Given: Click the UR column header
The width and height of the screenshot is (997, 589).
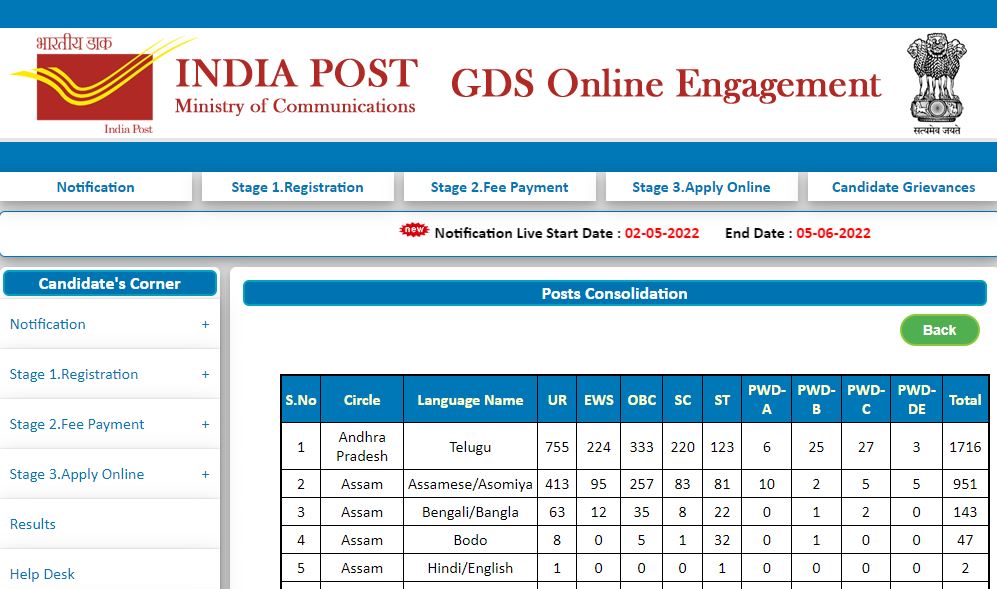Looking at the screenshot, I should pos(557,399).
